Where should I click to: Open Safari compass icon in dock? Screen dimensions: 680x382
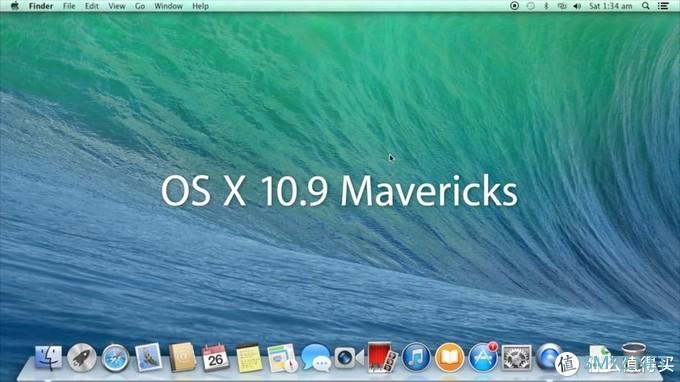115,358
